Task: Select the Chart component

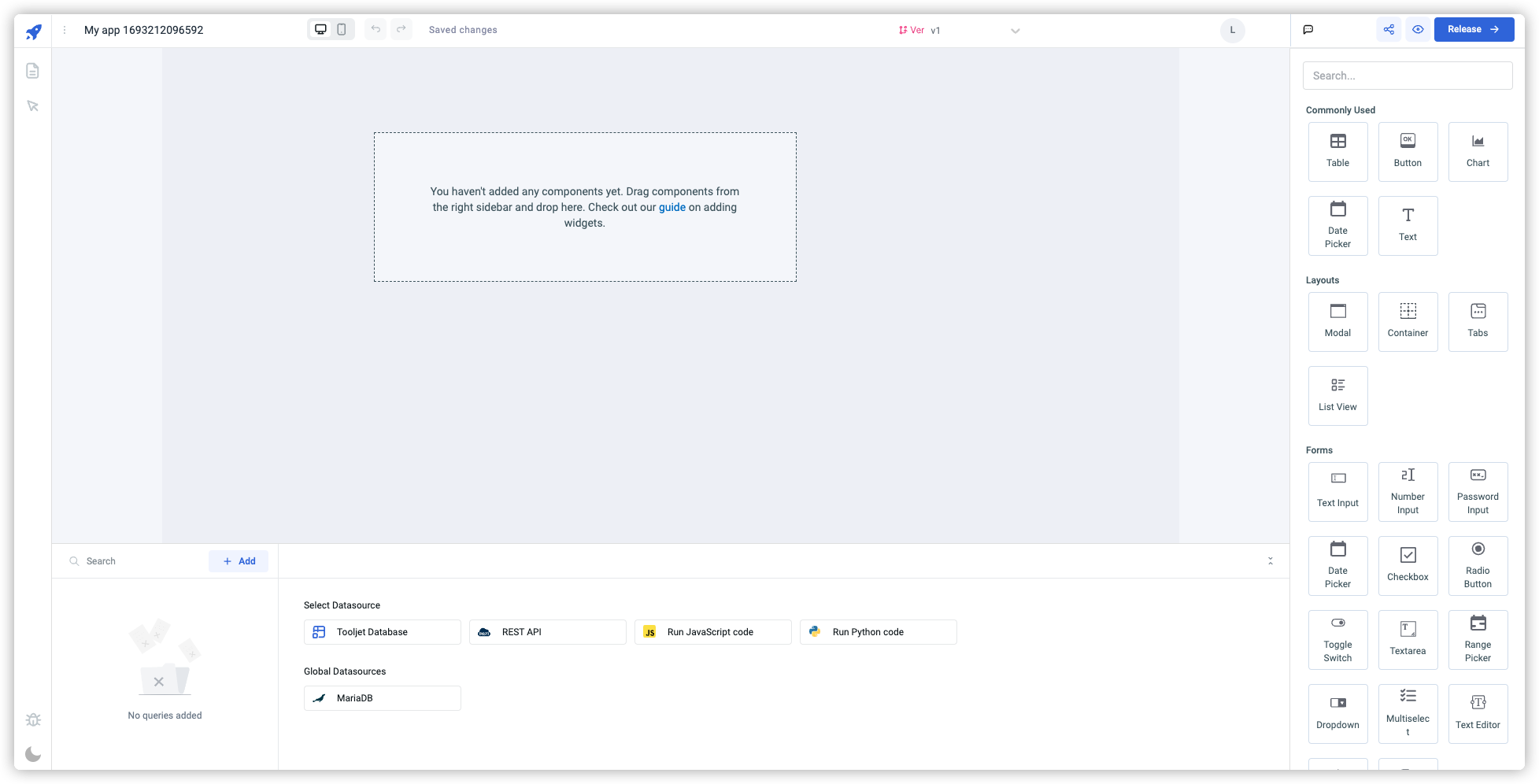Action: pos(1478,151)
